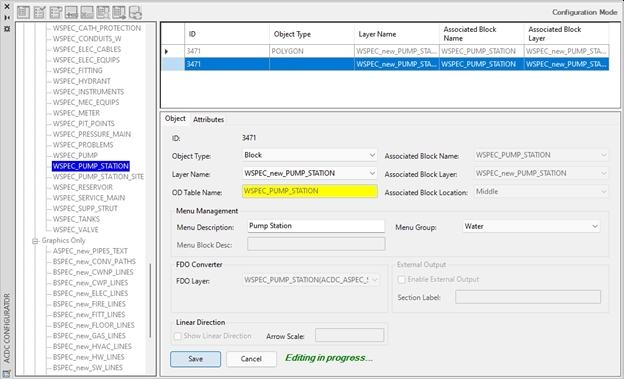
Task: Click the delete row (X) toolbar icon
Action: (87, 12)
